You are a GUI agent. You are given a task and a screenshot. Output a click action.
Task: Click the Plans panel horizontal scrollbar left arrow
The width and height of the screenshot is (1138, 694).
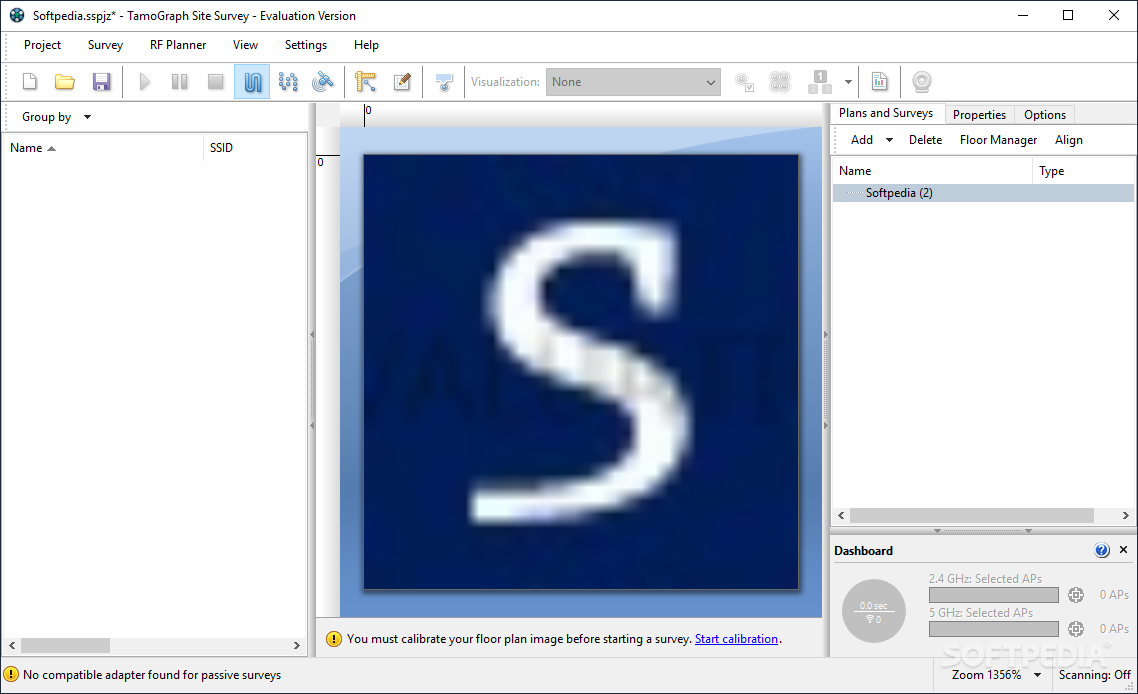pyautogui.click(x=840, y=515)
